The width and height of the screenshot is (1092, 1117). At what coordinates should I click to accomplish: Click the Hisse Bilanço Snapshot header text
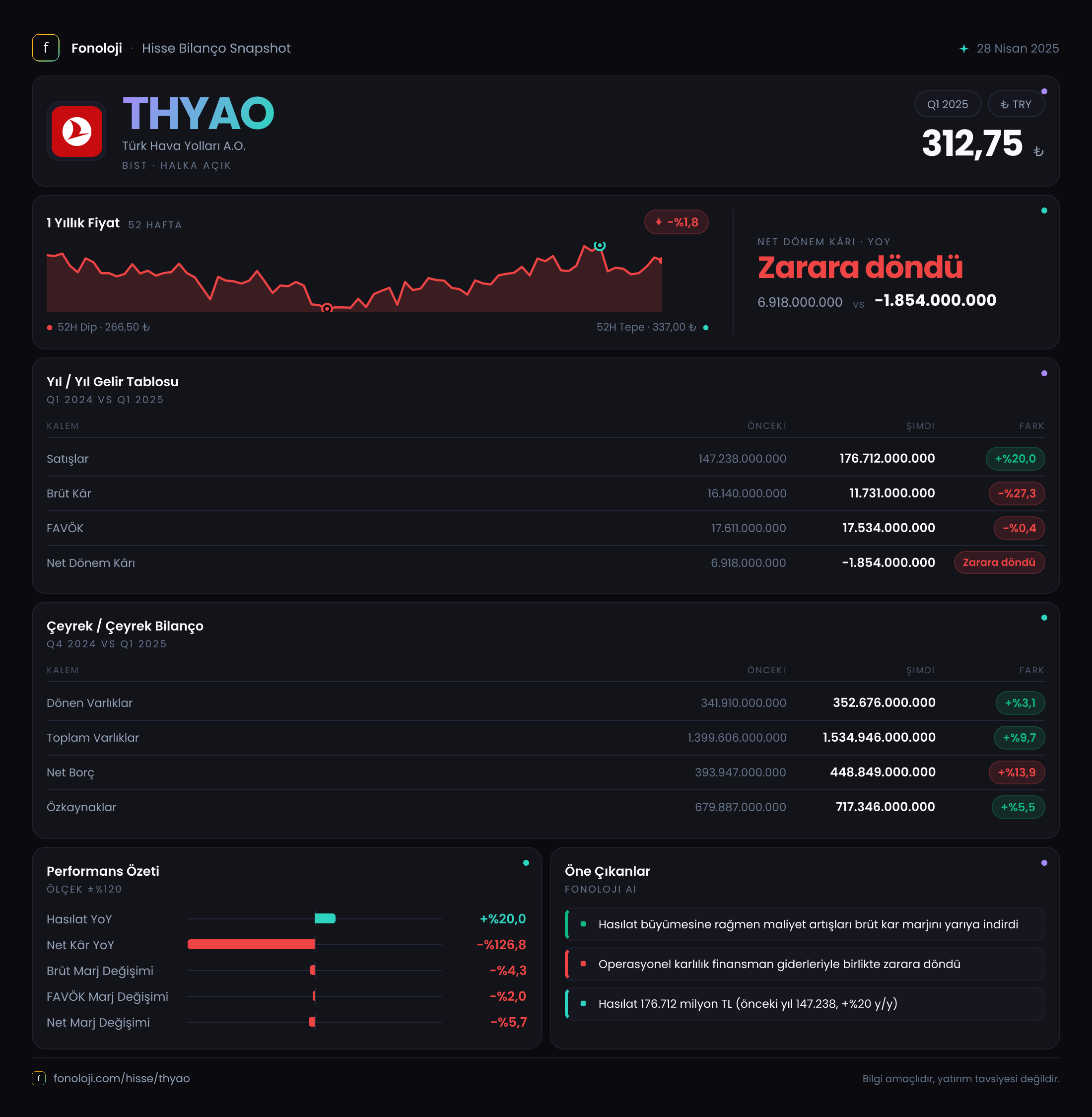[216, 48]
